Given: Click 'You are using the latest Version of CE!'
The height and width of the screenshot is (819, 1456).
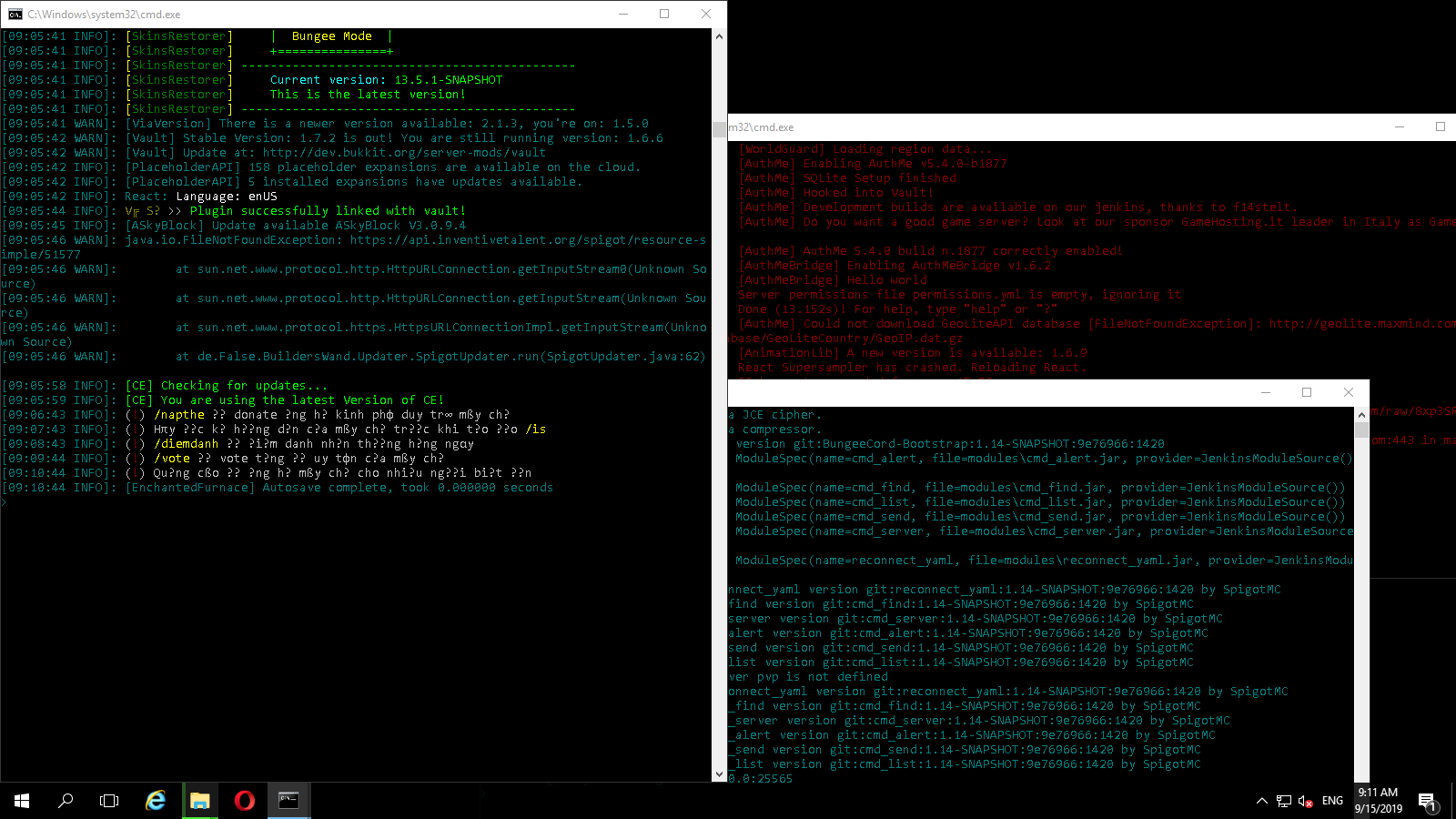Looking at the screenshot, I should pyautogui.click(x=302, y=400).
